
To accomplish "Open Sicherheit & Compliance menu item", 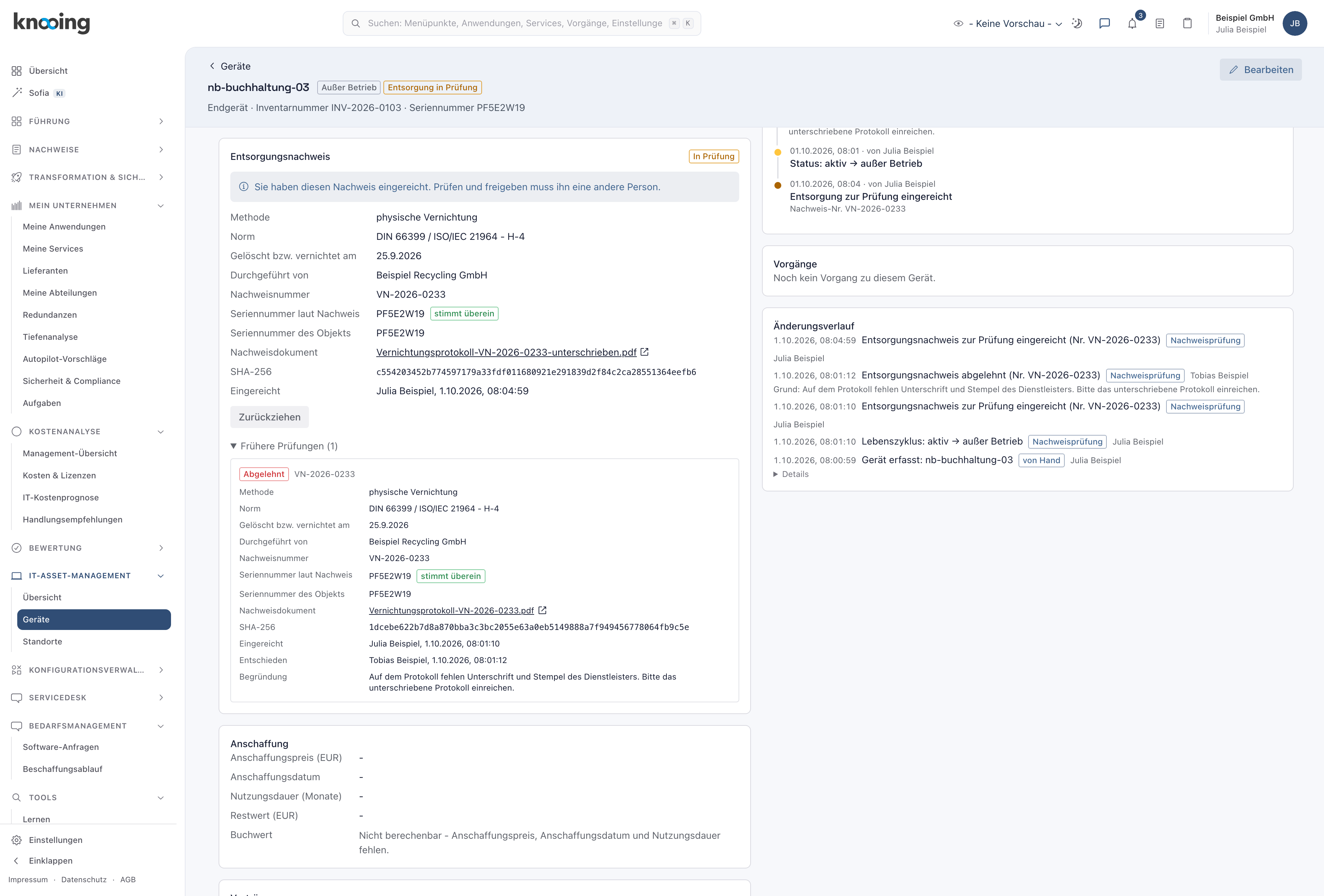I will click(x=71, y=381).
